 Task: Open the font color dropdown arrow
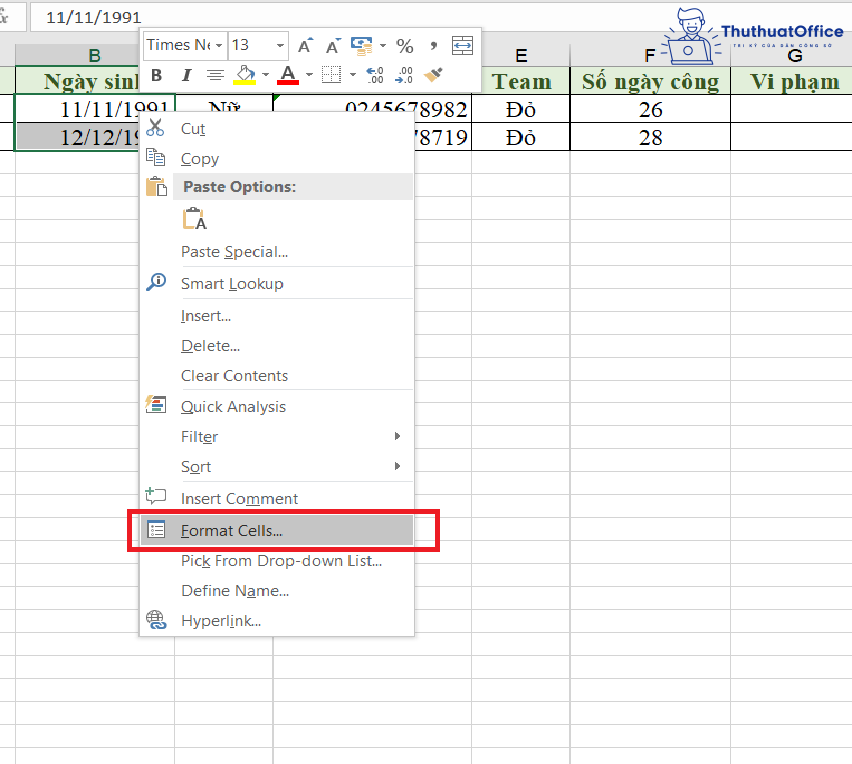pos(308,75)
